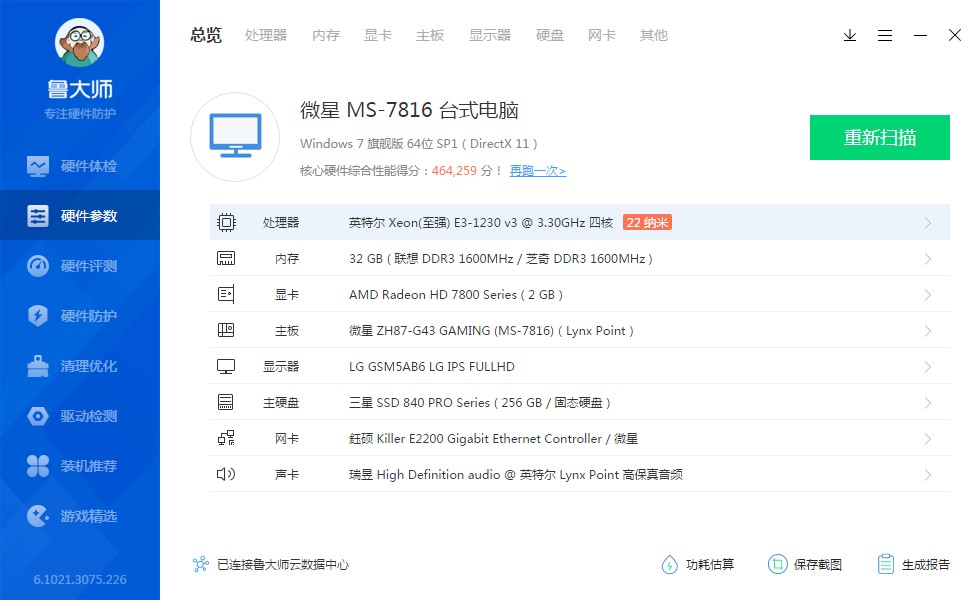The image size is (980, 600).
Task: Switch to the 处理器 tab
Action: (266, 36)
